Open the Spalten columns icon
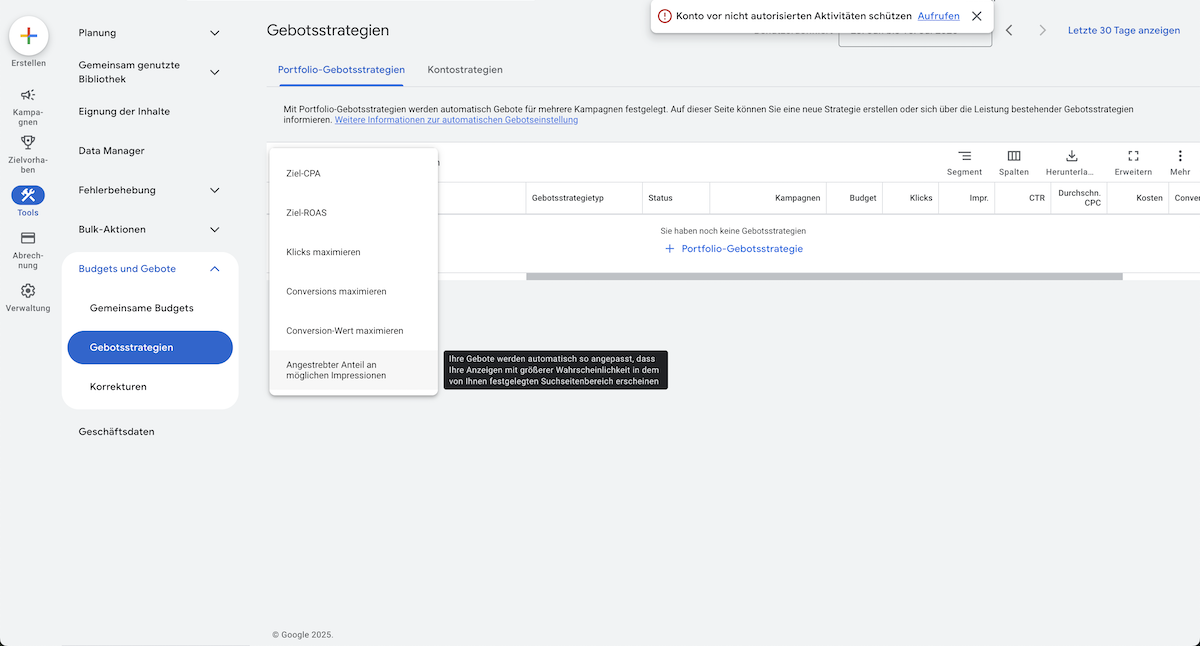This screenshot has height=646, width=1200. [x=1014, y=156]
